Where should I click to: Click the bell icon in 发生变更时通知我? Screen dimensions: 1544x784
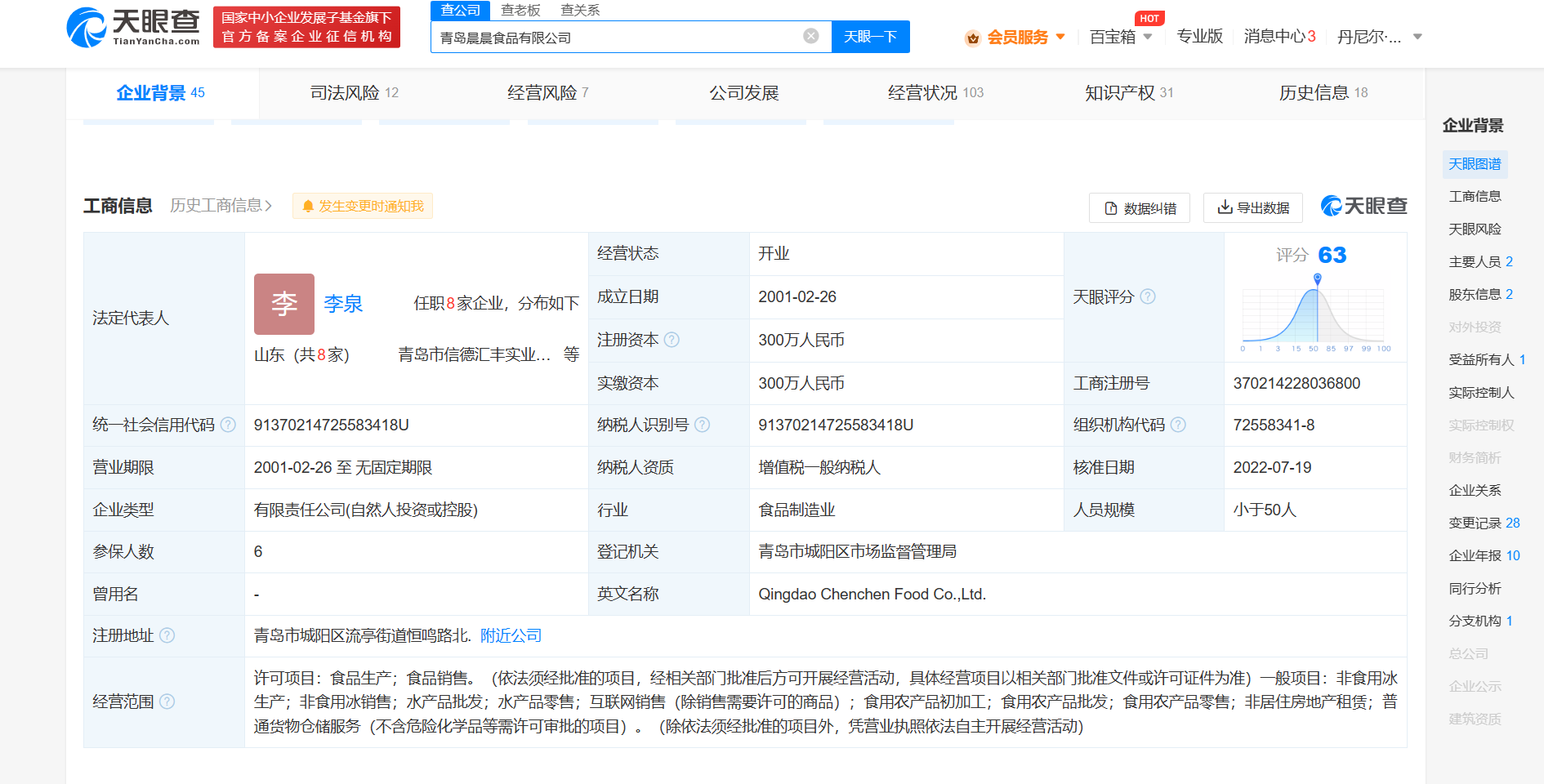pyautogui.click(x=308, y=207)
